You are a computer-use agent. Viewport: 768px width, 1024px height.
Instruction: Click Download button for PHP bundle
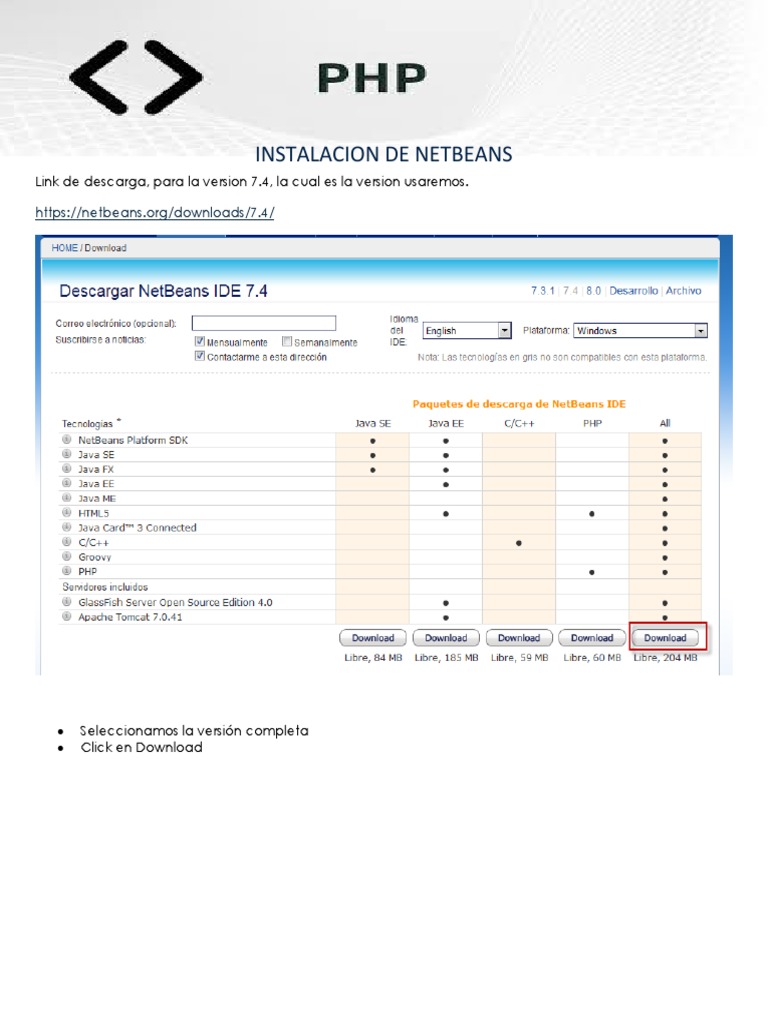pyautogui.click(x=592, y=638)
